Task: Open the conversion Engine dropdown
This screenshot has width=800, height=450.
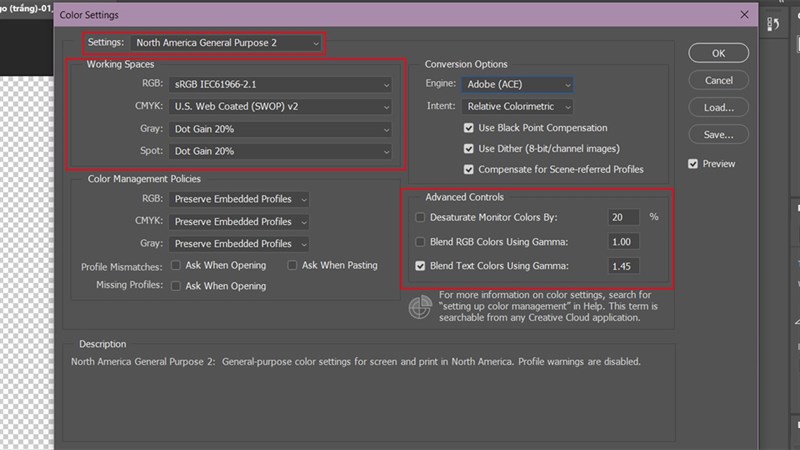Action: coord(518,85)
